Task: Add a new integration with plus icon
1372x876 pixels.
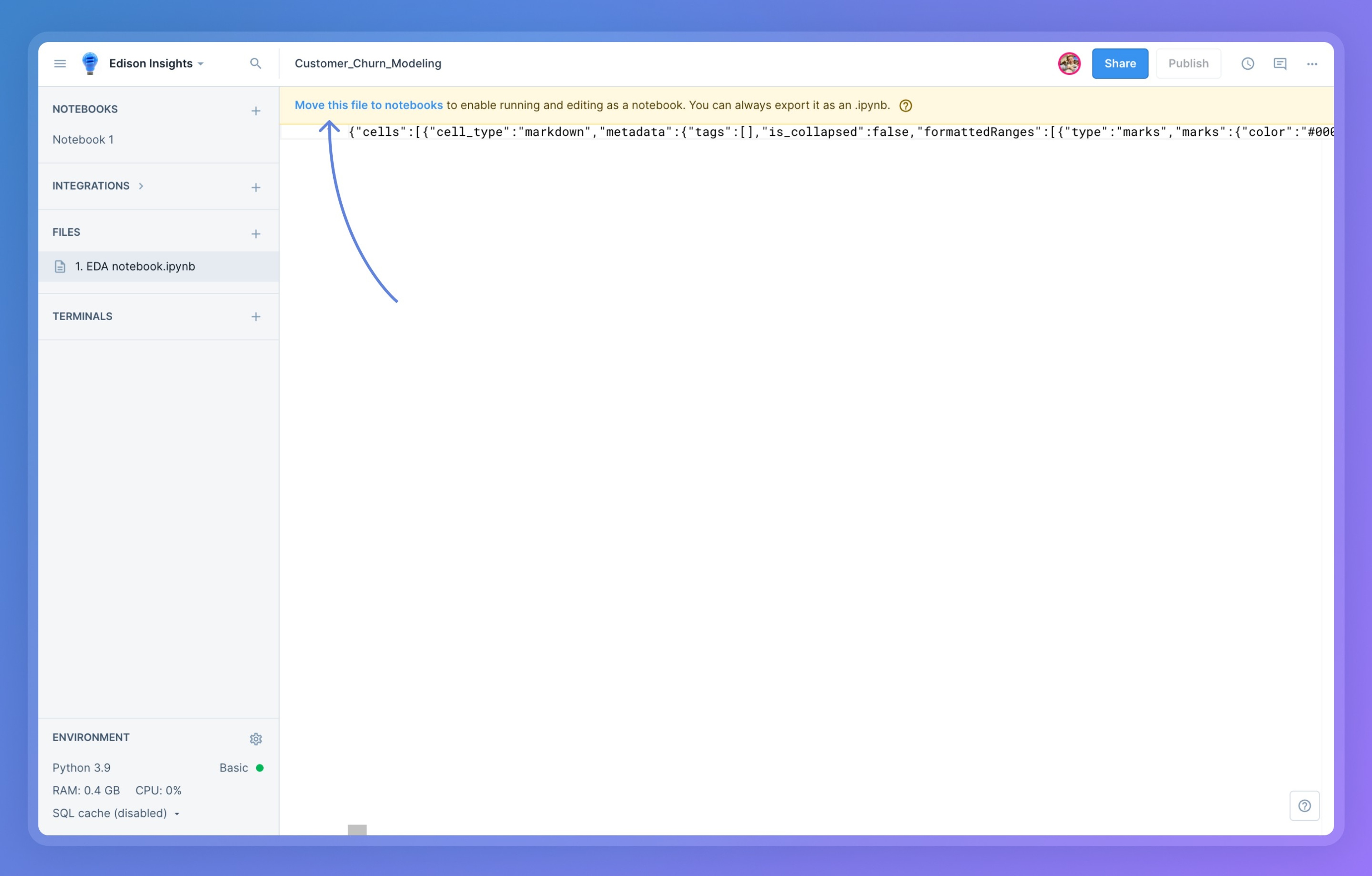Action: click(x=256, y=187)
